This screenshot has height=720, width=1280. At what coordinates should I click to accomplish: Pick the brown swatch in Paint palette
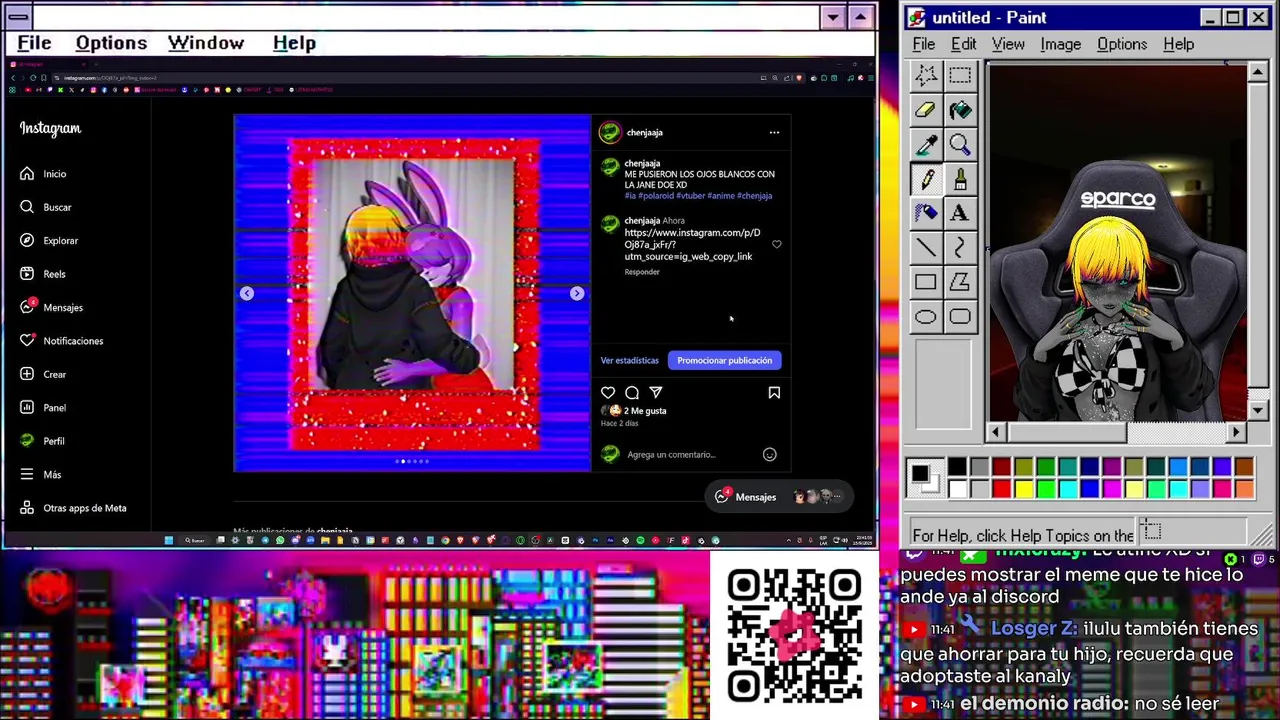pos(1243,467)
